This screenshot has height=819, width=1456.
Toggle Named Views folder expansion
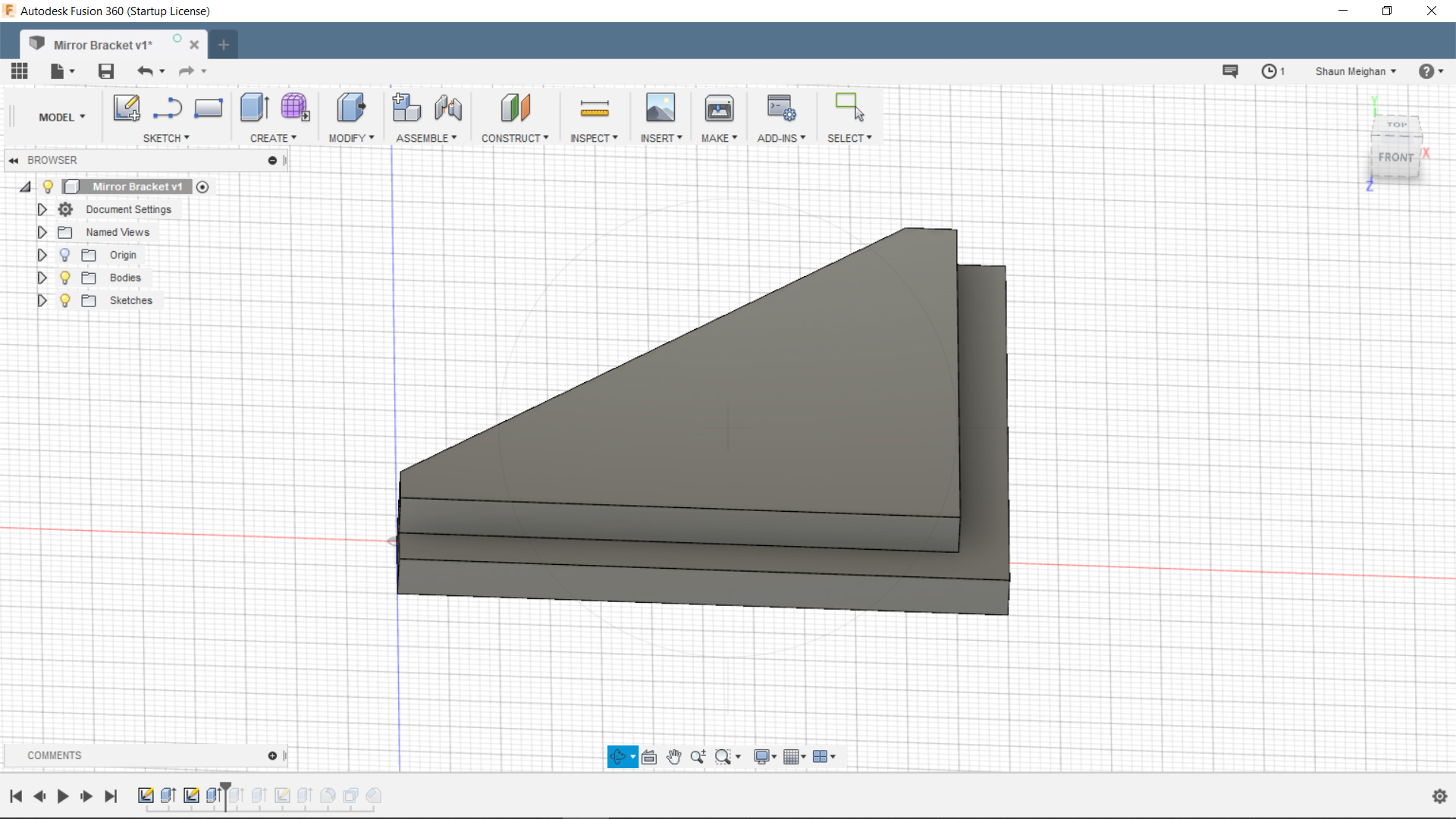click(41, 232)
